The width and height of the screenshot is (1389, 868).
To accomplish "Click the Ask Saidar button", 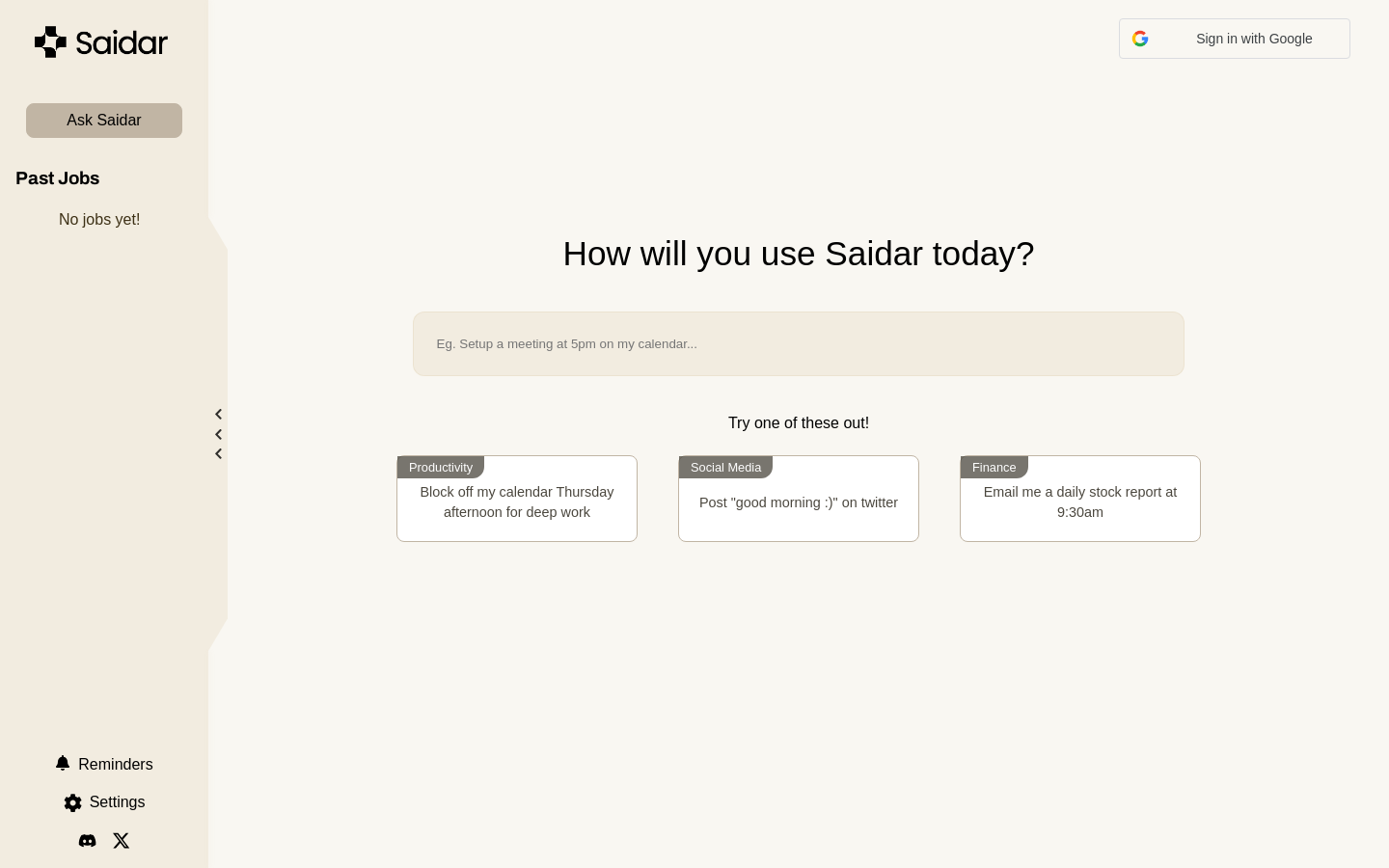I will point(104,121).
